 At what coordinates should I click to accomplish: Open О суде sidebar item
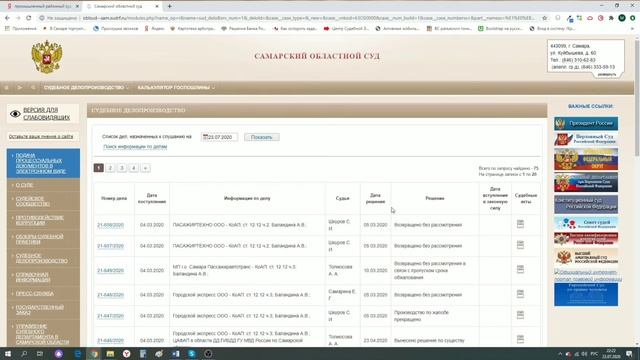(x=24, y=185)
